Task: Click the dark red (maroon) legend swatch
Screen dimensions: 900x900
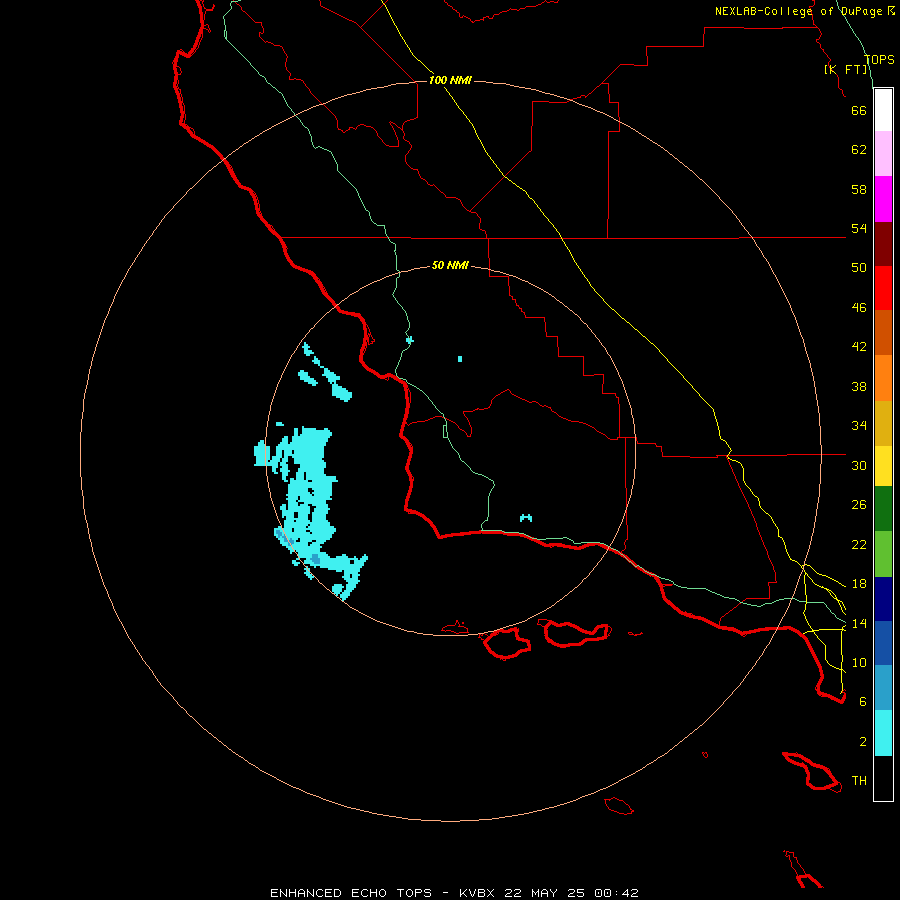Action: pos(883,244)
